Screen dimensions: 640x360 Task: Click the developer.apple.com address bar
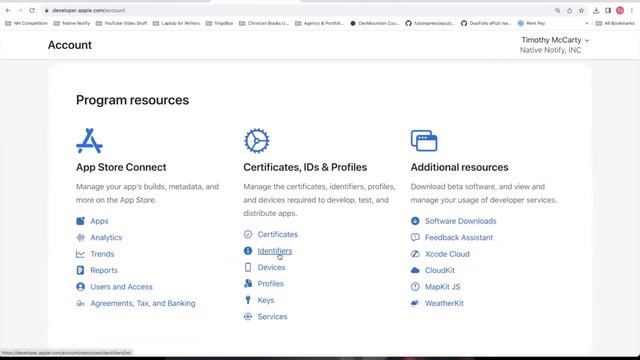point(298,11)
